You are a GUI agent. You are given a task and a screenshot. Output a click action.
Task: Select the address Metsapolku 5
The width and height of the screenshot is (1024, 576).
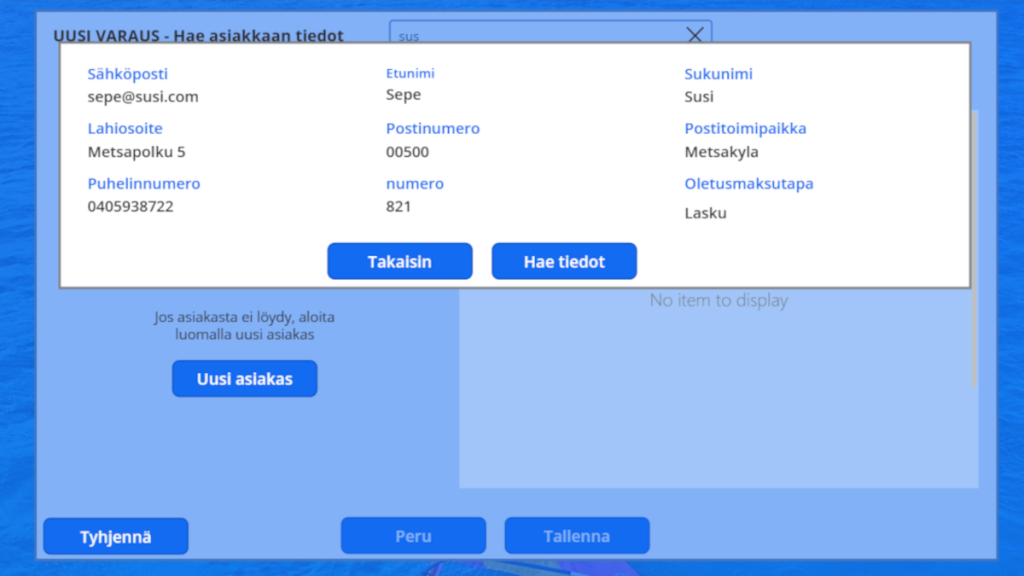136,152
